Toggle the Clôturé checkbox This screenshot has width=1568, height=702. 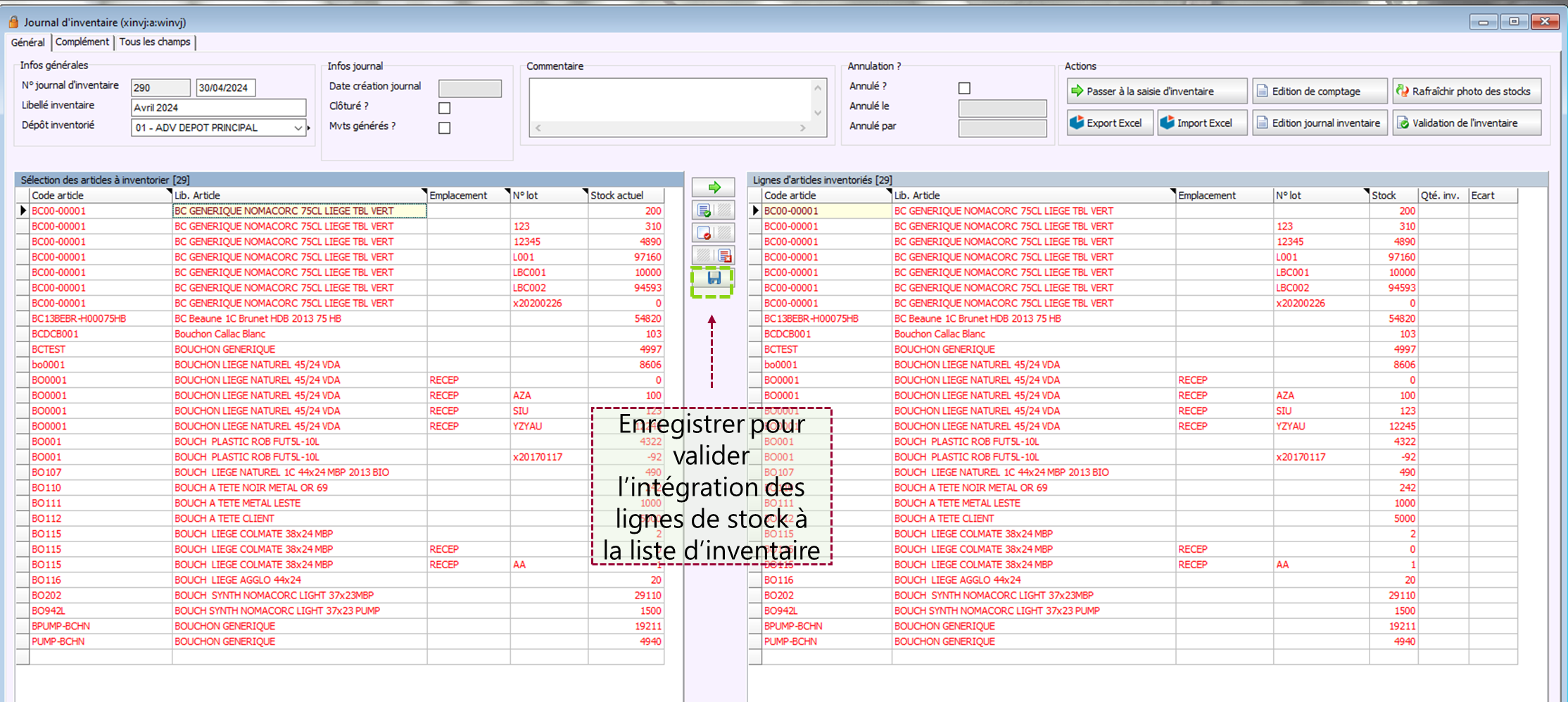(444, 108)
